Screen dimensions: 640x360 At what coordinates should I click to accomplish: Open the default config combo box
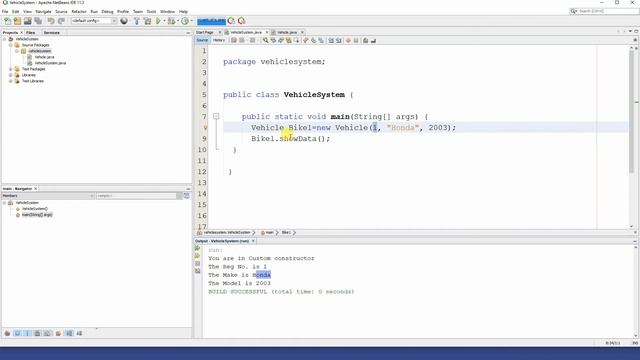tap(94, 21)
